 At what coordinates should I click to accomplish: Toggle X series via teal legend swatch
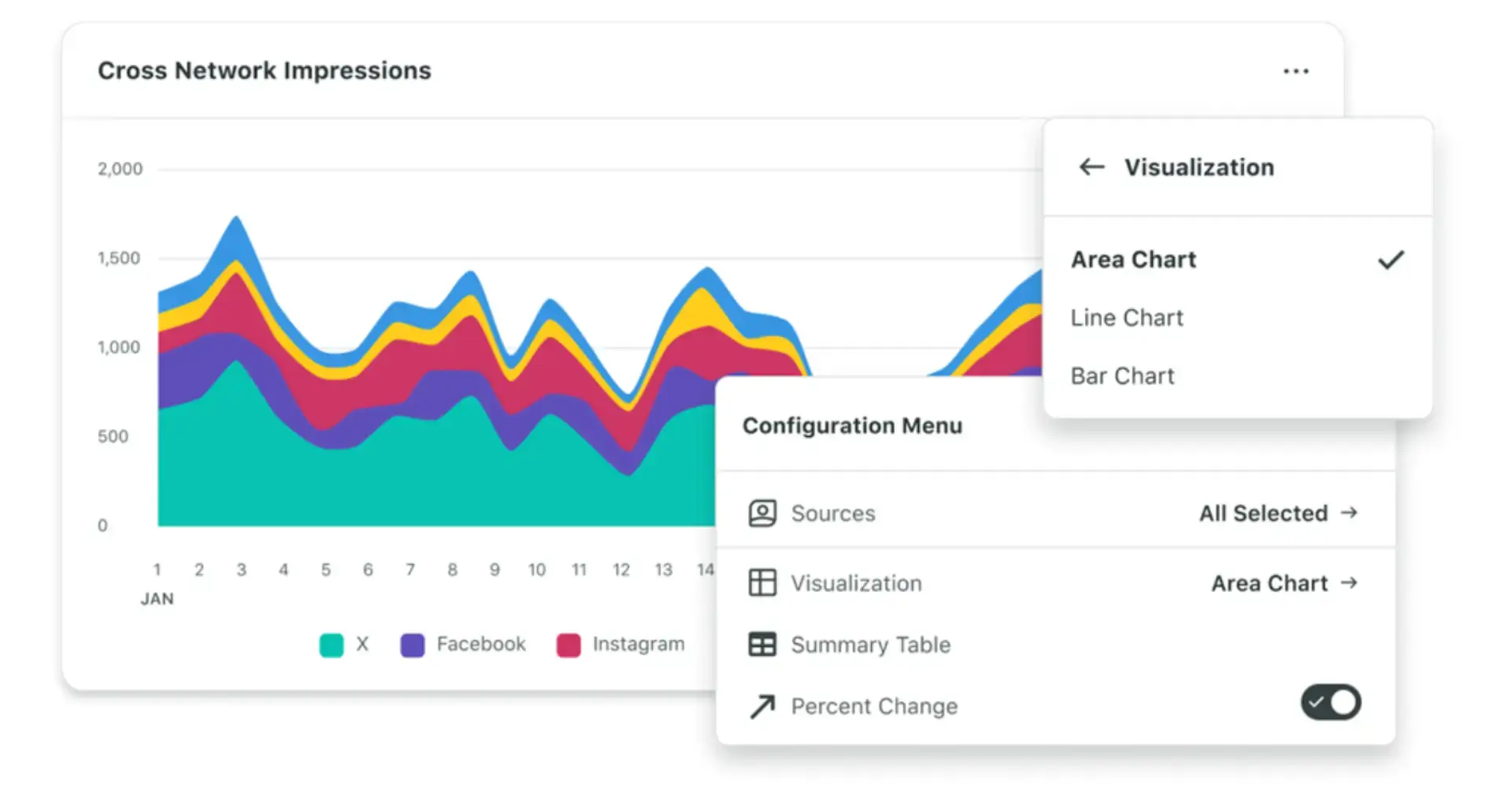tap(332, 645)
